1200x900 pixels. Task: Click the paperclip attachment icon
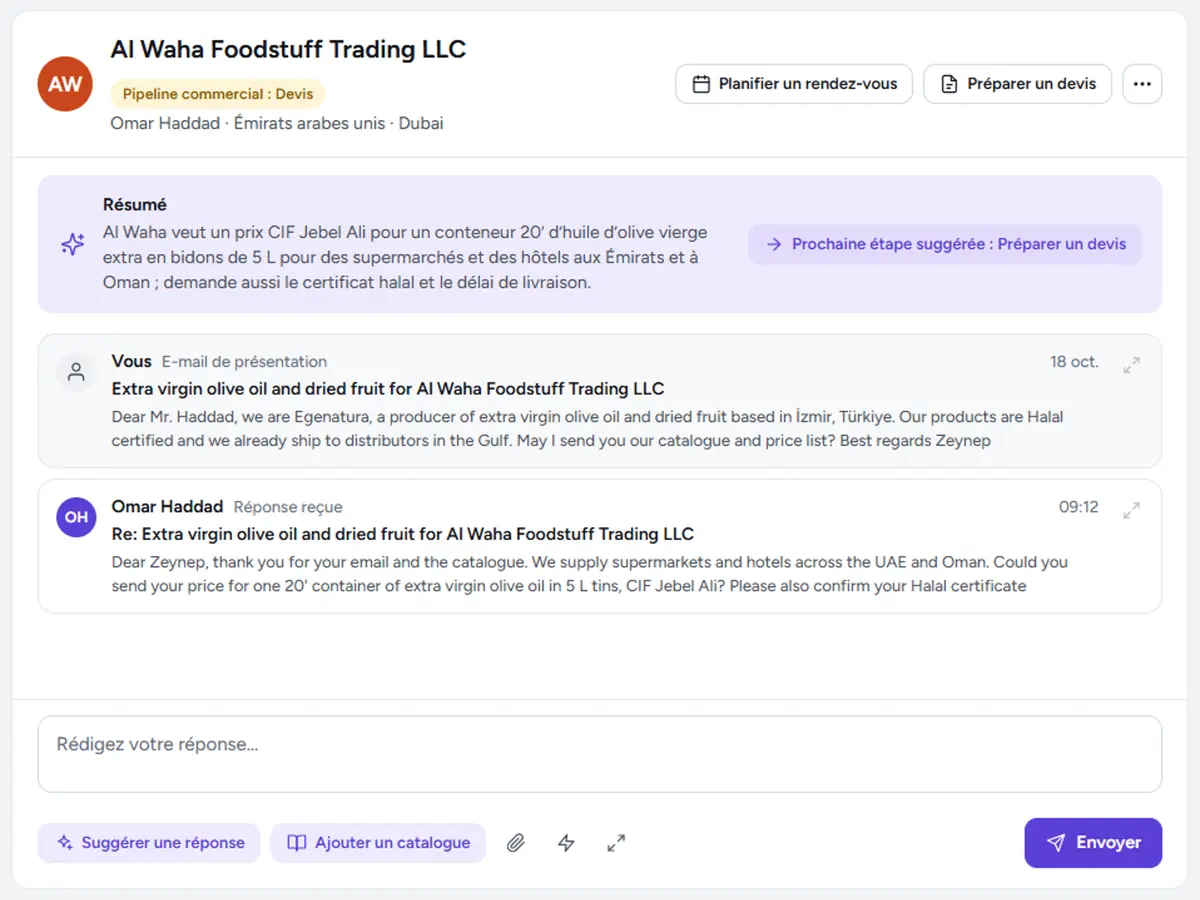coord(515,843)
